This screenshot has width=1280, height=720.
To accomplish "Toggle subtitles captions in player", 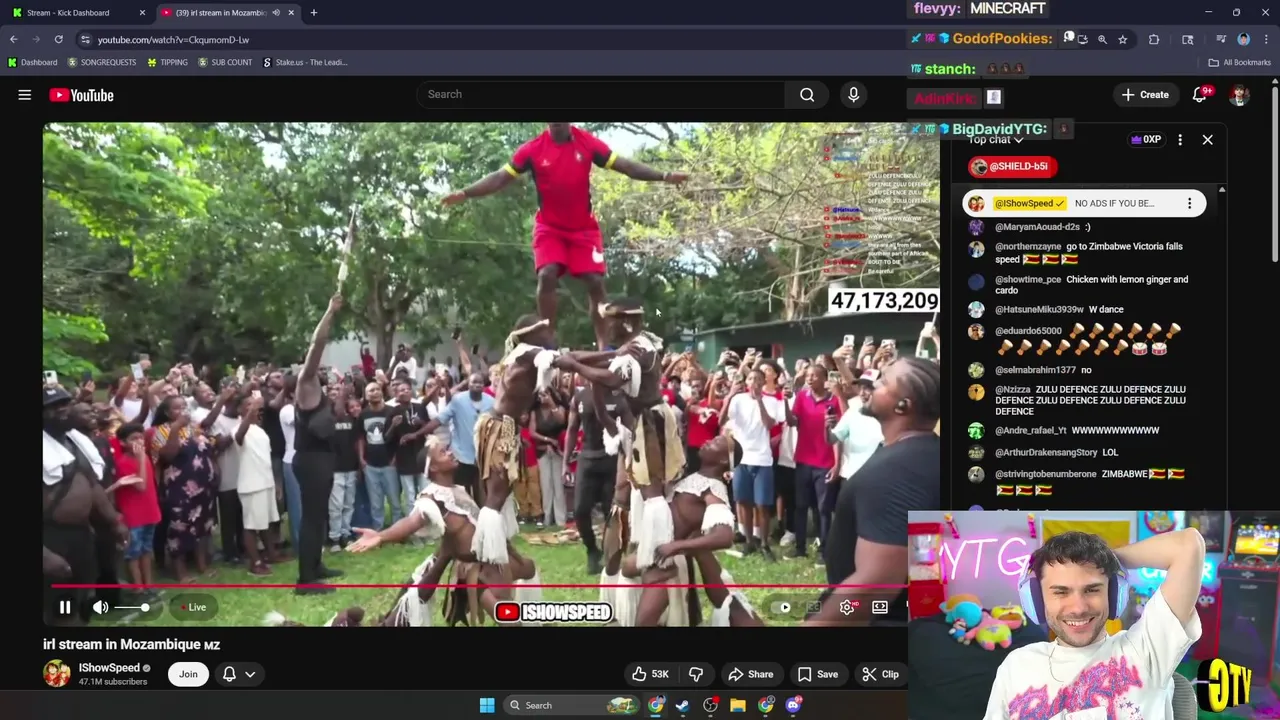I will coord(814,607).
